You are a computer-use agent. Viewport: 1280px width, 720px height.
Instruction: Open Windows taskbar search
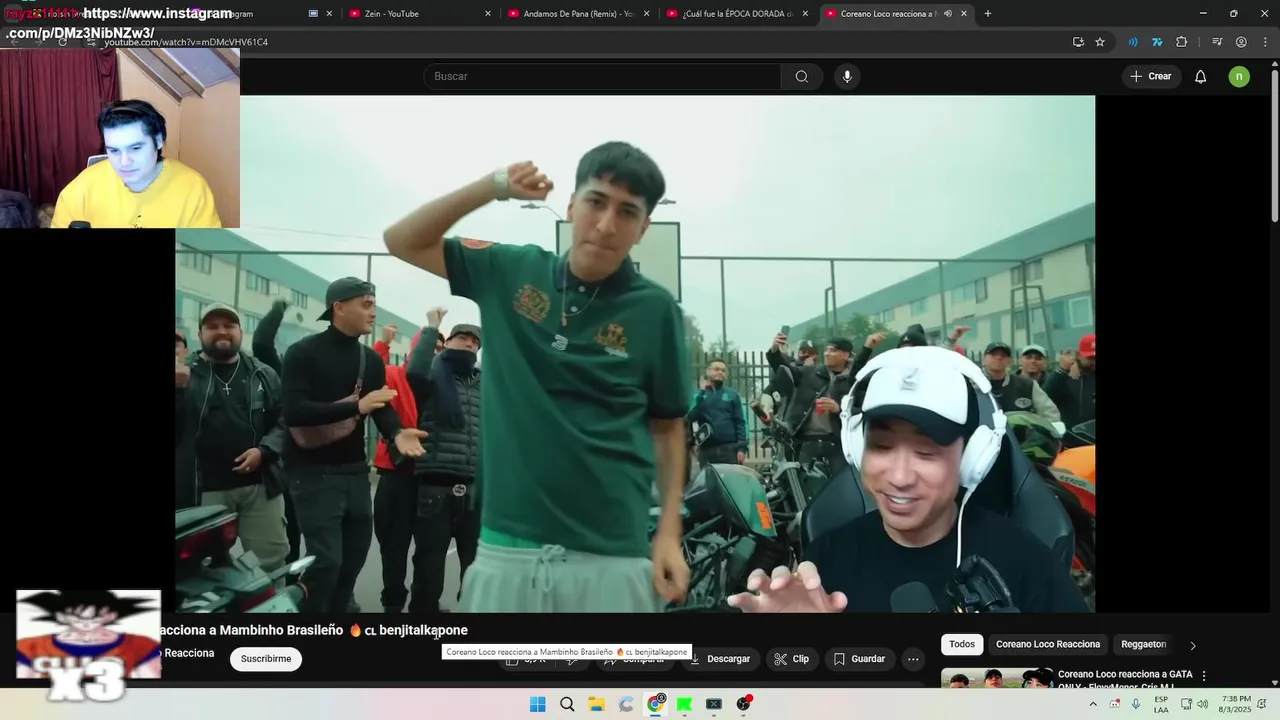tap(567, 704)
